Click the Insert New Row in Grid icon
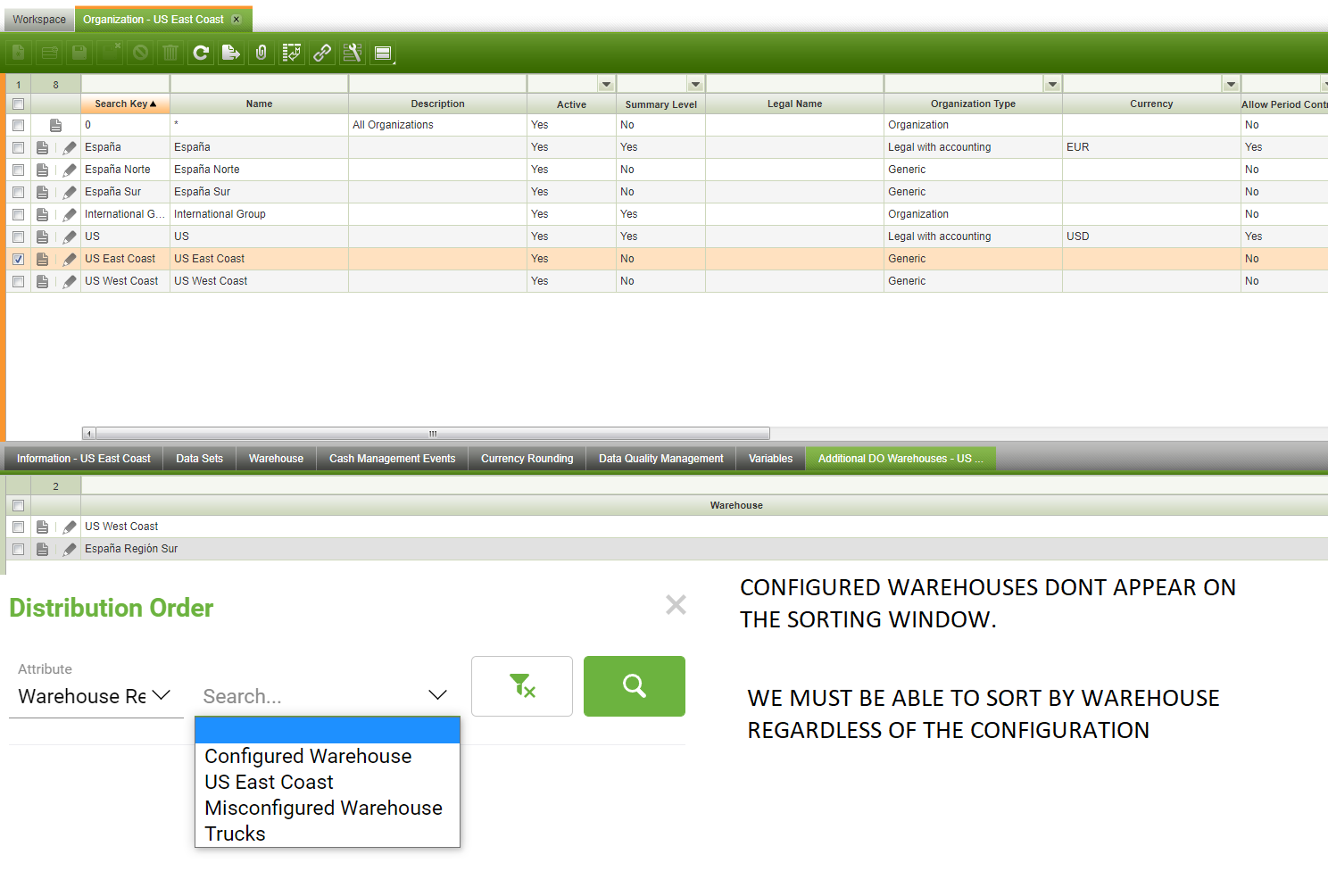Viewport: 1328px width, 896px height. 49,53
